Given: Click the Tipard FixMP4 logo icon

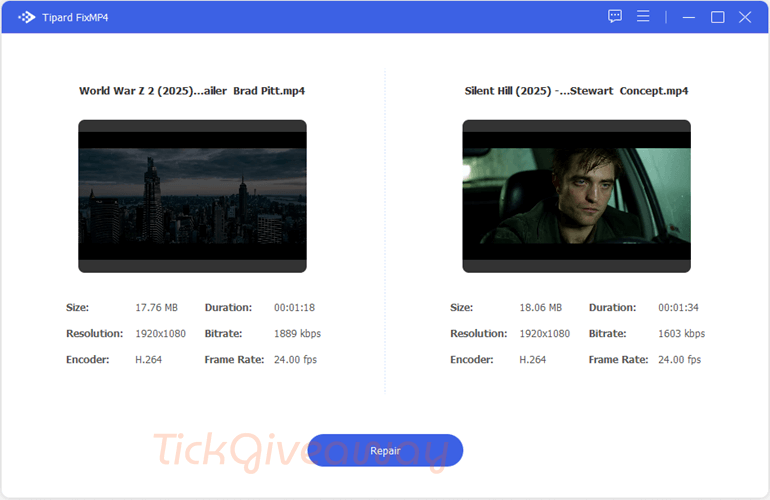Looking at the screenshot, I should 27,17.
